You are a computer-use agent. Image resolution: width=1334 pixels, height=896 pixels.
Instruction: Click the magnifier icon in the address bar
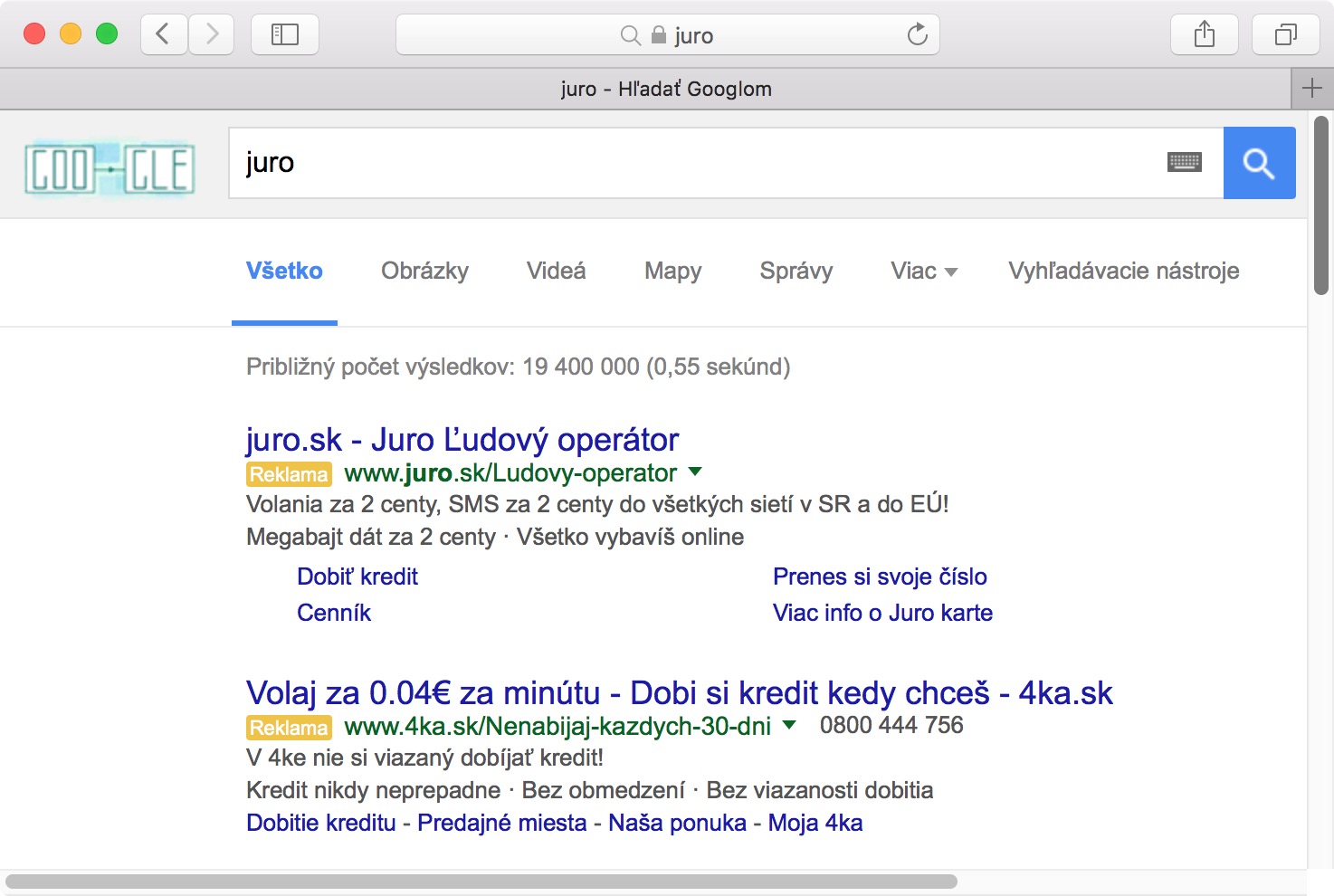click(630, 35)
